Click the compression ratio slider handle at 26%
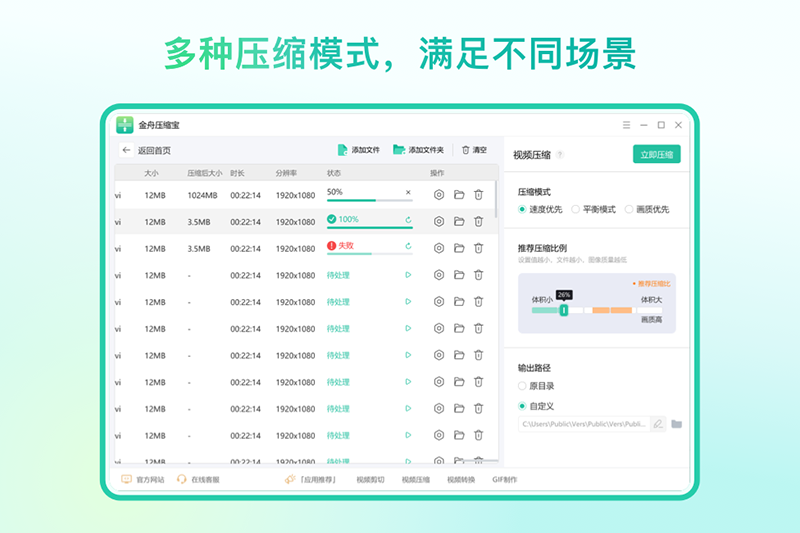 pyautogui.click(x=564, y=310)
